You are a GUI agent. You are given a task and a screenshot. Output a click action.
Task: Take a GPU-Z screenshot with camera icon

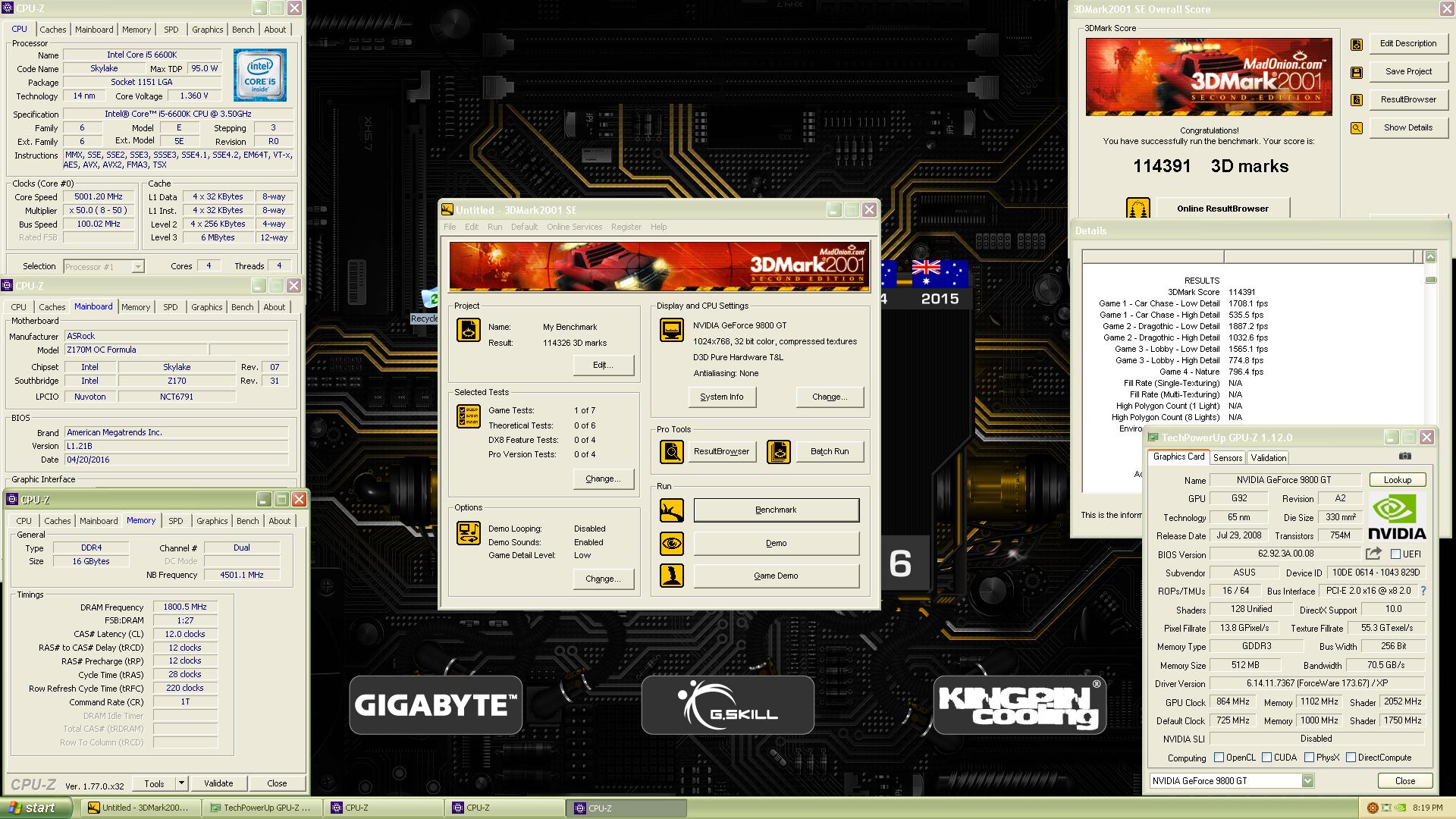[1405, 456]
